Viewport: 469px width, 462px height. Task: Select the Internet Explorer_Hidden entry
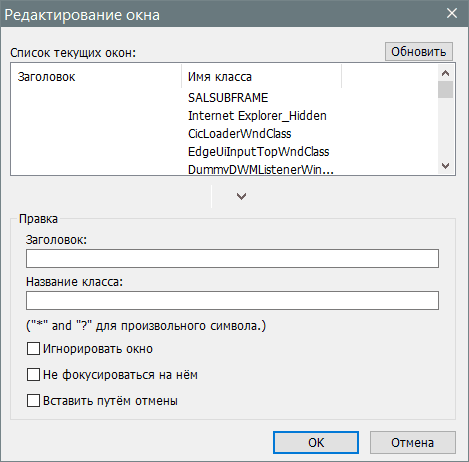(225, 116)
